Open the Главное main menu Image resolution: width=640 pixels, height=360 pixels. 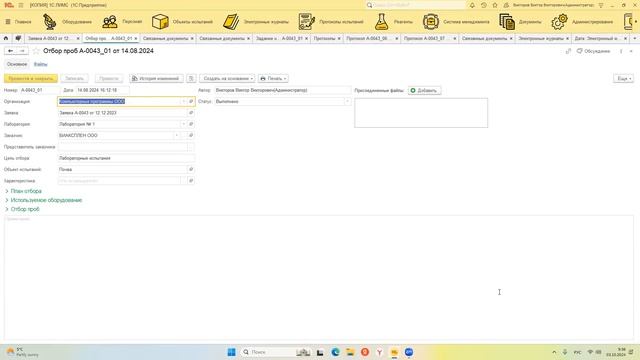click(19, 22)
